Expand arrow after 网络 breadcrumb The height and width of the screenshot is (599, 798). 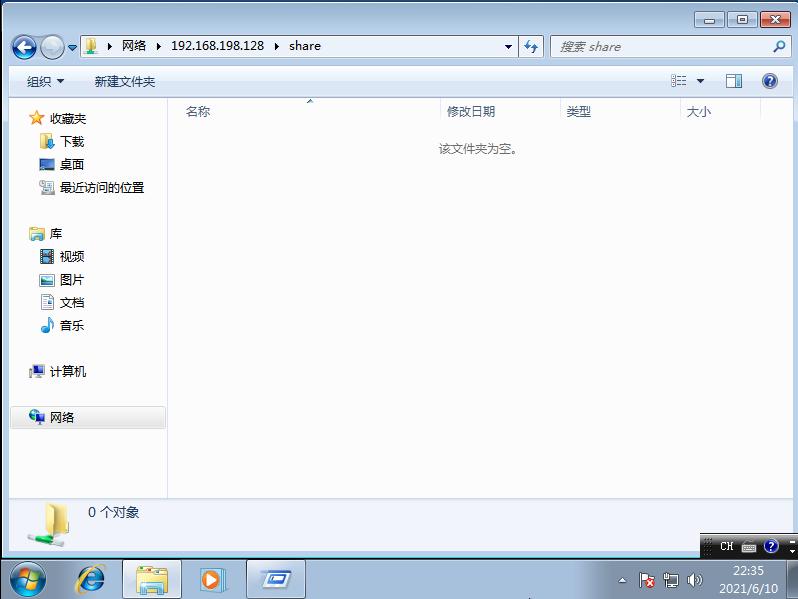coord(159,46)
